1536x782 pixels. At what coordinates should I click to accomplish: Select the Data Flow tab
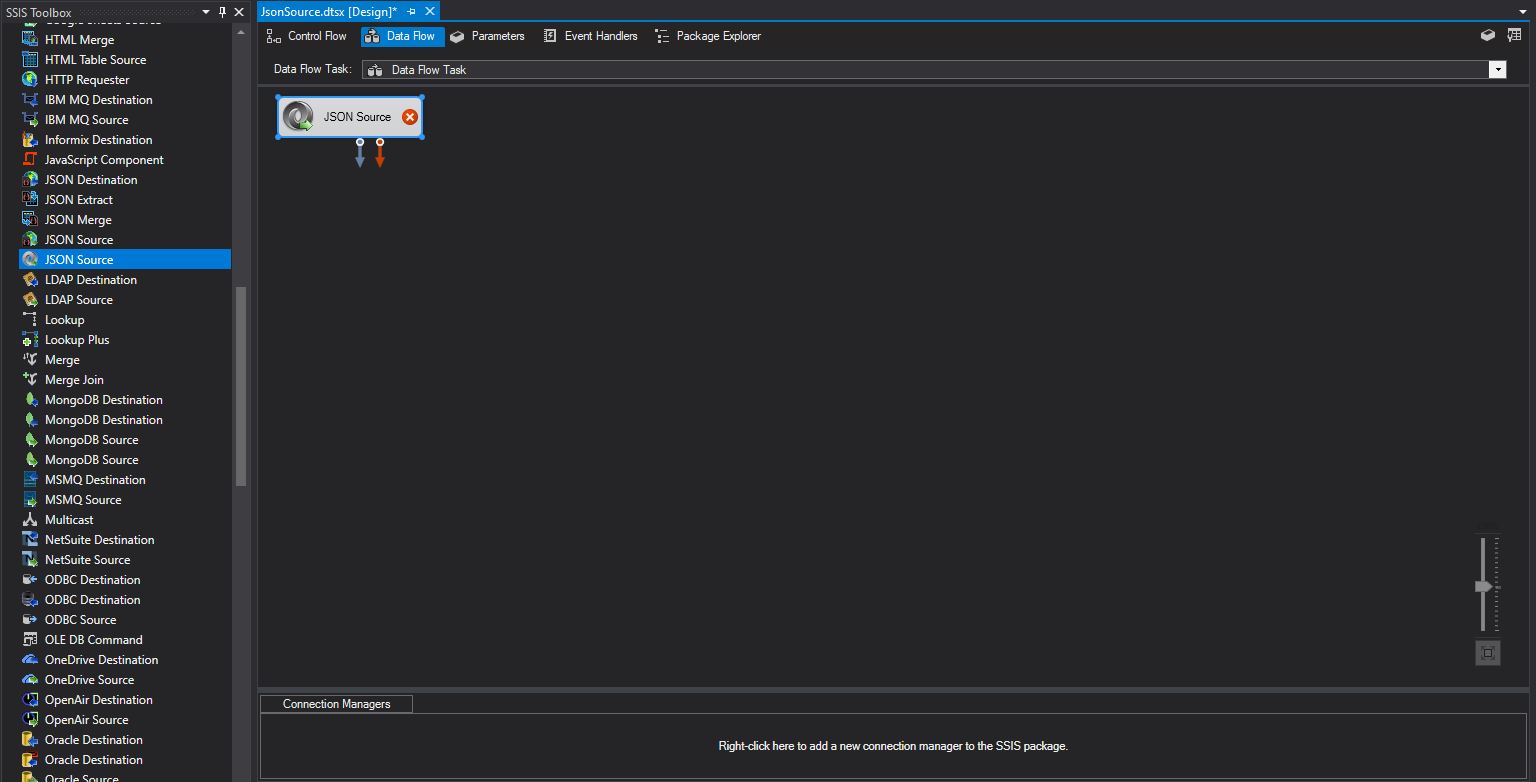[402, 36]
